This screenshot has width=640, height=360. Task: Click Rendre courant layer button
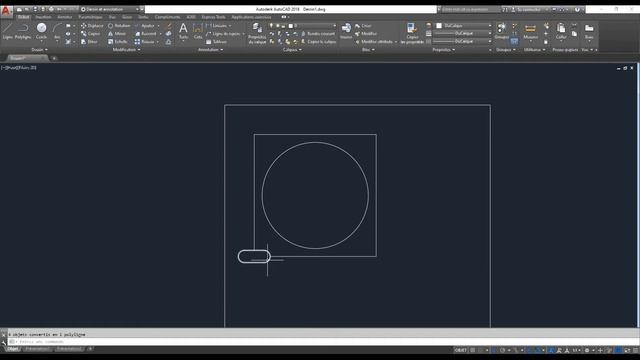(318, 34)
